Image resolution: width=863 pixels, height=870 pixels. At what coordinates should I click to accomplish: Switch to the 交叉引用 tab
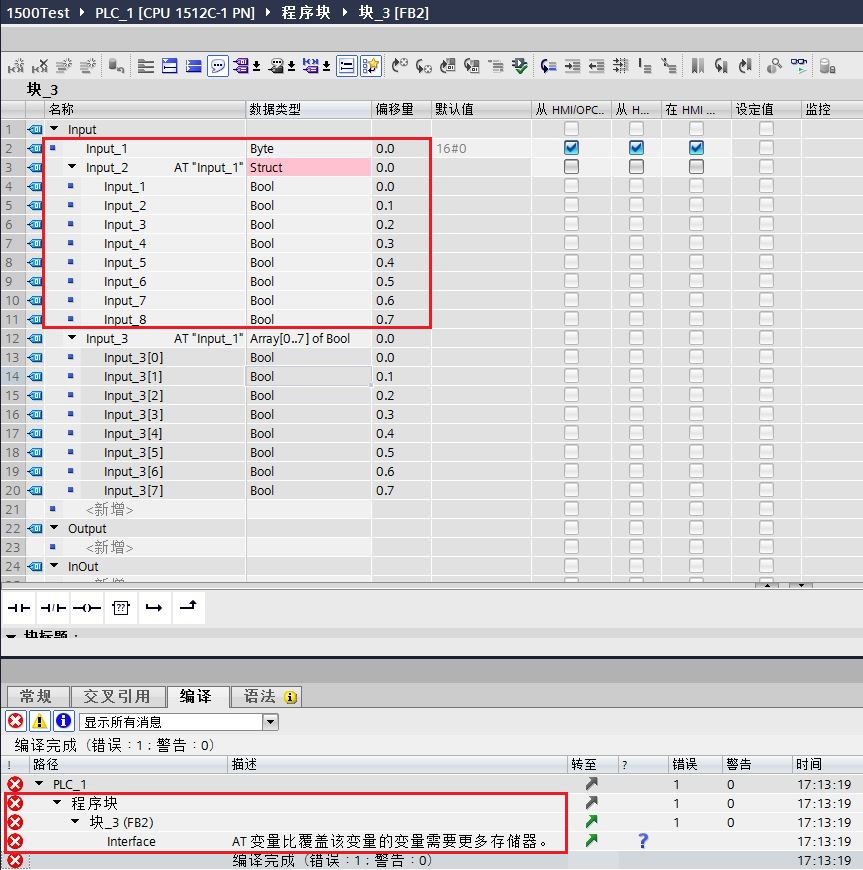(x=117, y=696)
